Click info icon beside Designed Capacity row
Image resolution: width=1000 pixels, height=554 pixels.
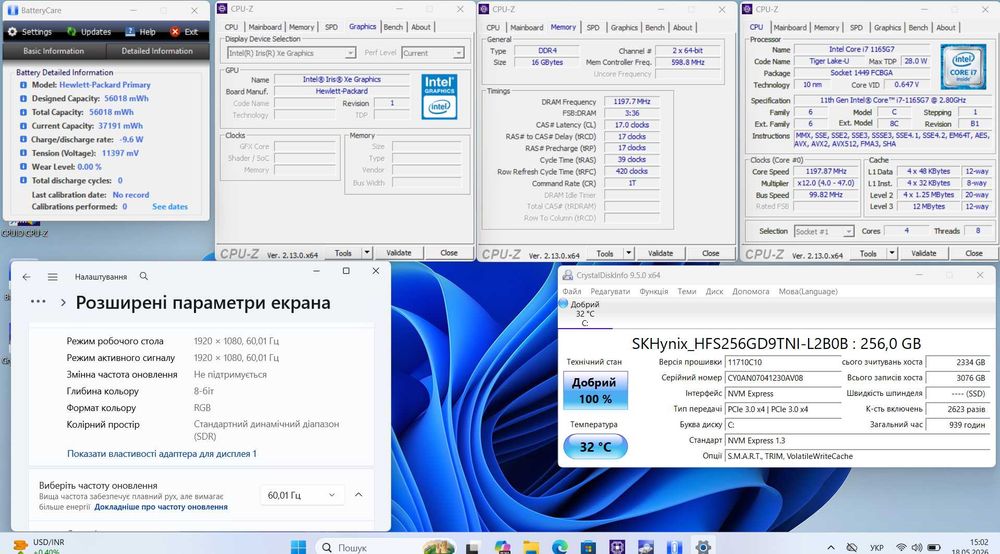(x=24, y=98)
